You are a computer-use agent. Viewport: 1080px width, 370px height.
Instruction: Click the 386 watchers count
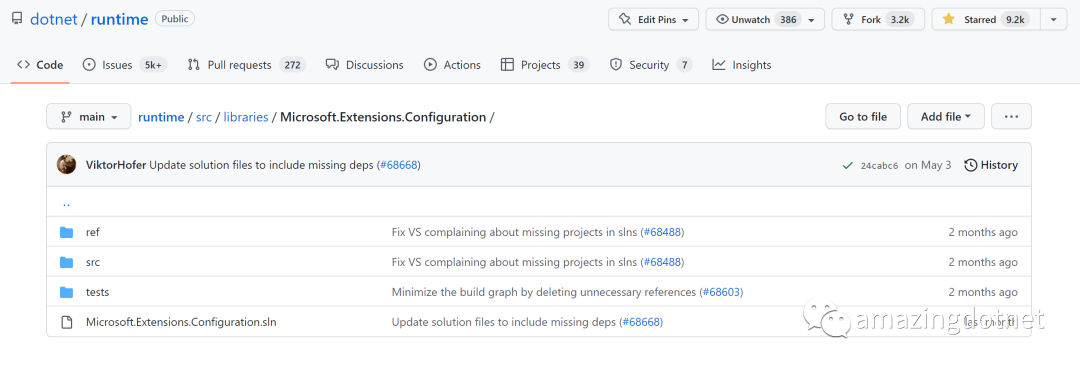point(788,19)
